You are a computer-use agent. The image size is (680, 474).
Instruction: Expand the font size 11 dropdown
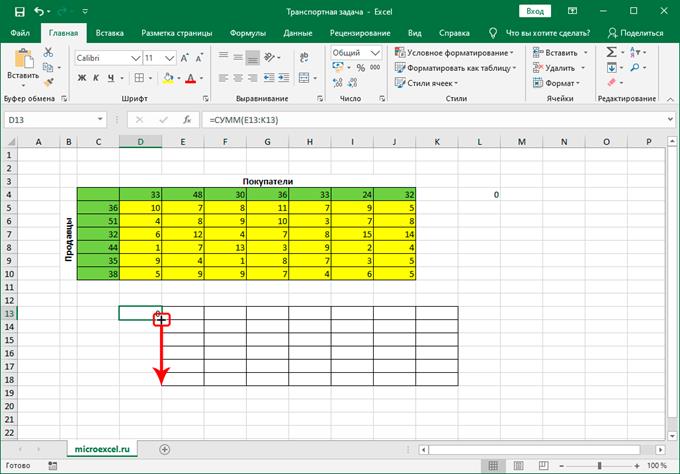point(170,58)
